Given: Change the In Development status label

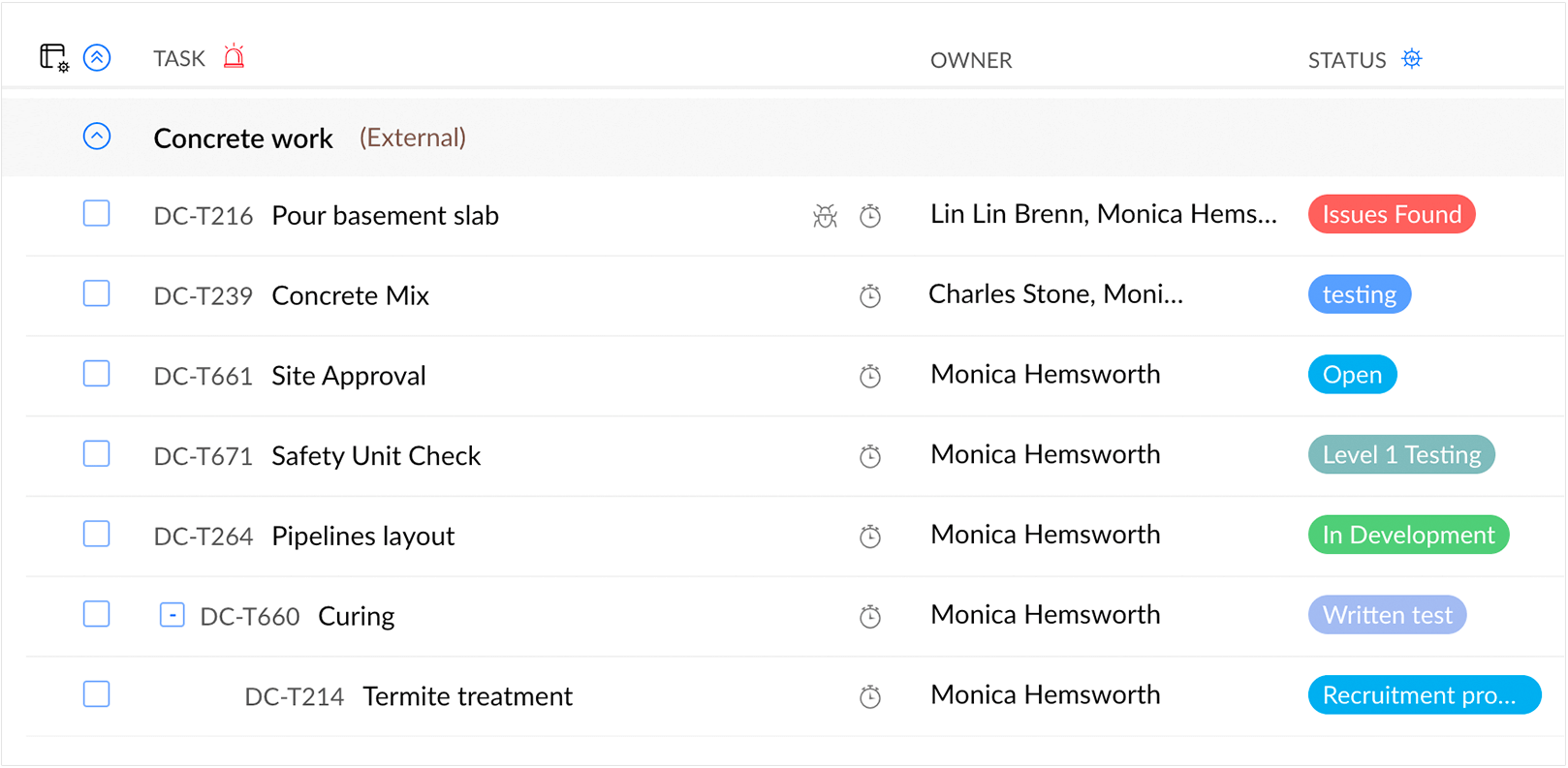Looking at the screenshot, I should click(x=1407, y=535).
